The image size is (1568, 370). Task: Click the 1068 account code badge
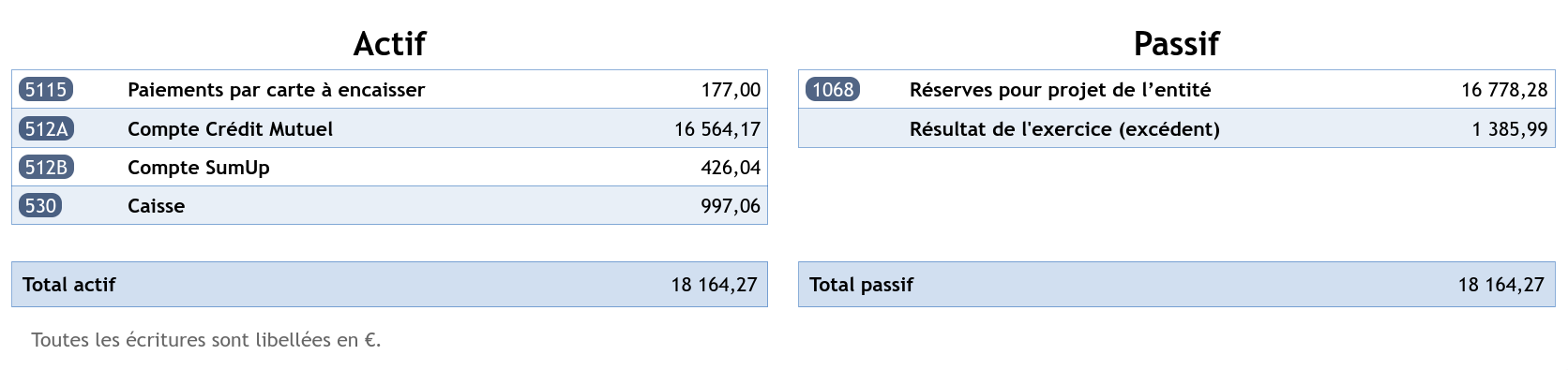(833, 90)
